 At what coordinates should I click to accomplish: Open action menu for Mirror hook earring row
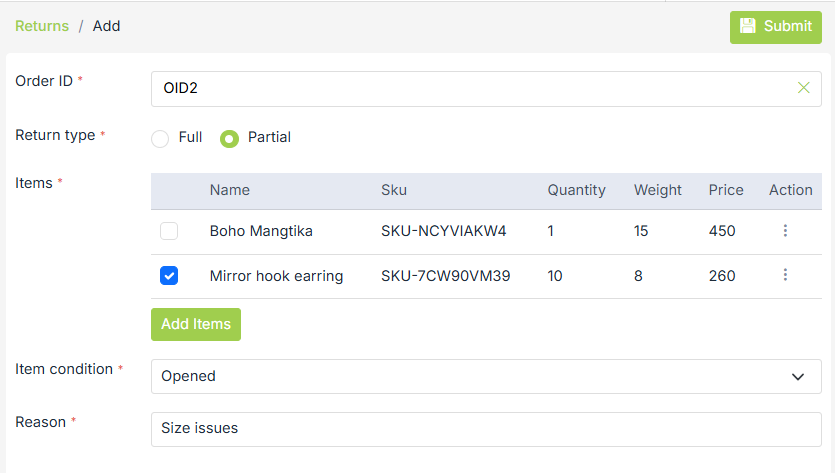tap(785, 276)
